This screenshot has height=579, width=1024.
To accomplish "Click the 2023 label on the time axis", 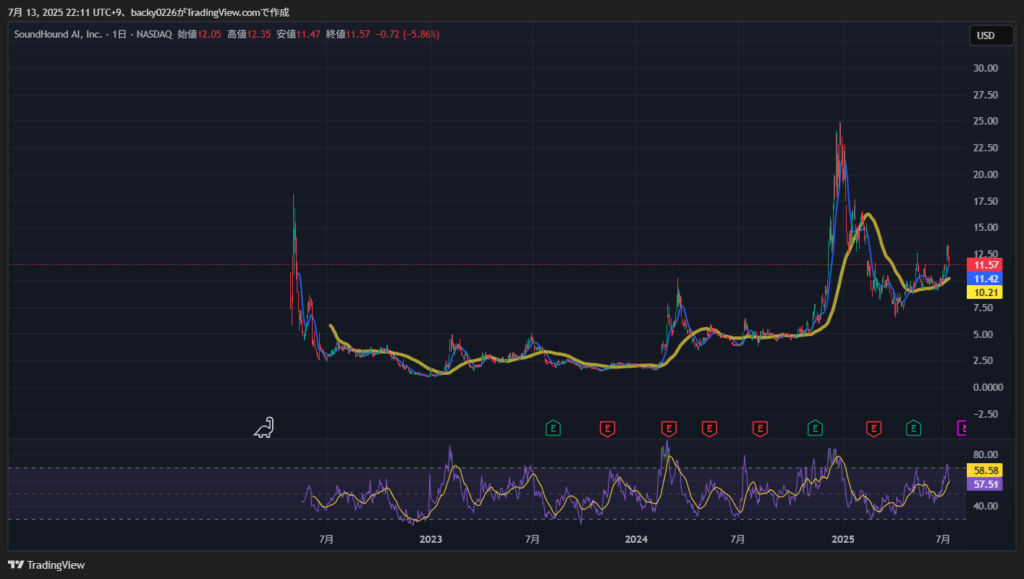I will (x=431, y=539).
